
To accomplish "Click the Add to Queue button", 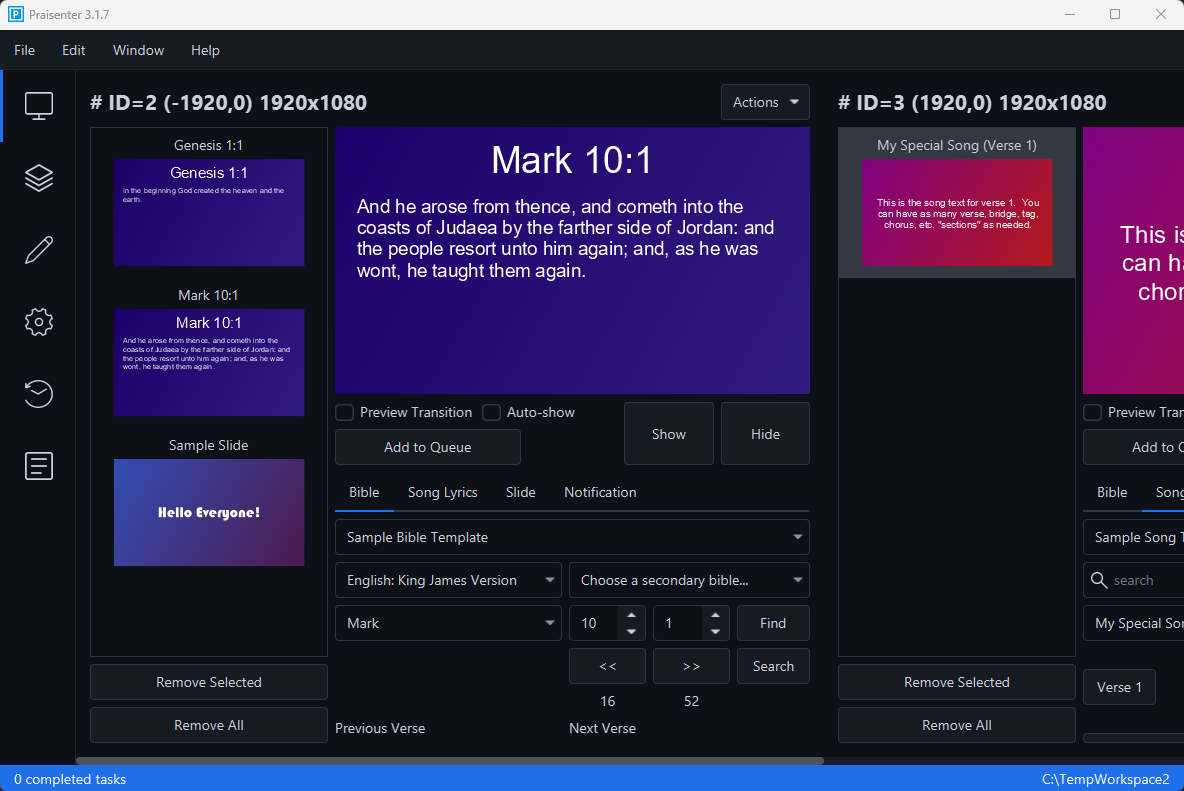I will (428, 447).
